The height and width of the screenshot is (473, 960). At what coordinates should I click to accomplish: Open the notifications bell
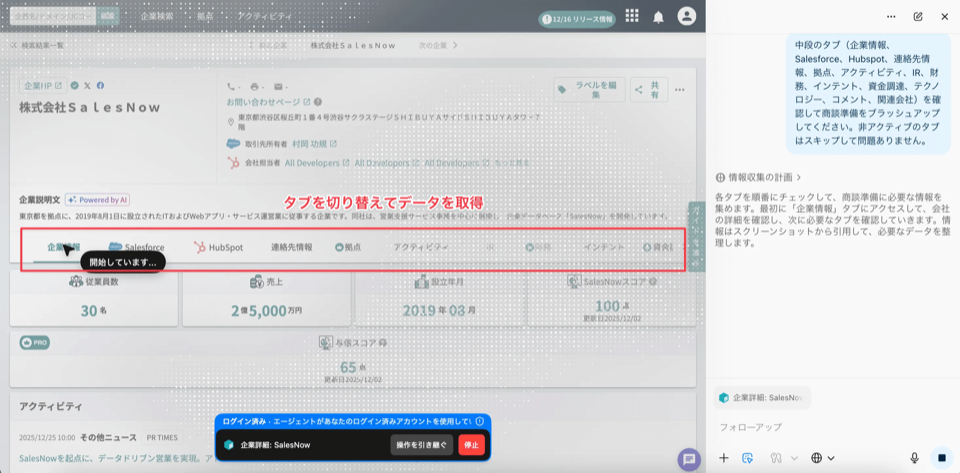658,17
